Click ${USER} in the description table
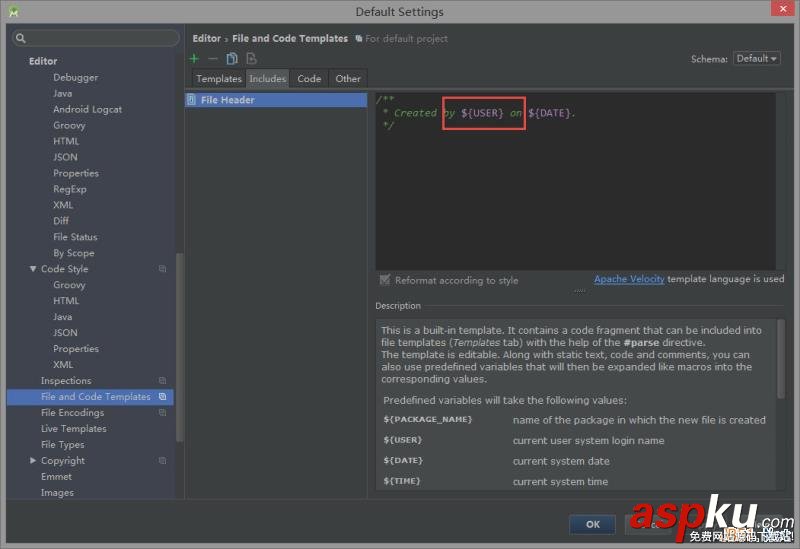This screenshot has width=800, height=549. [403, 440]
